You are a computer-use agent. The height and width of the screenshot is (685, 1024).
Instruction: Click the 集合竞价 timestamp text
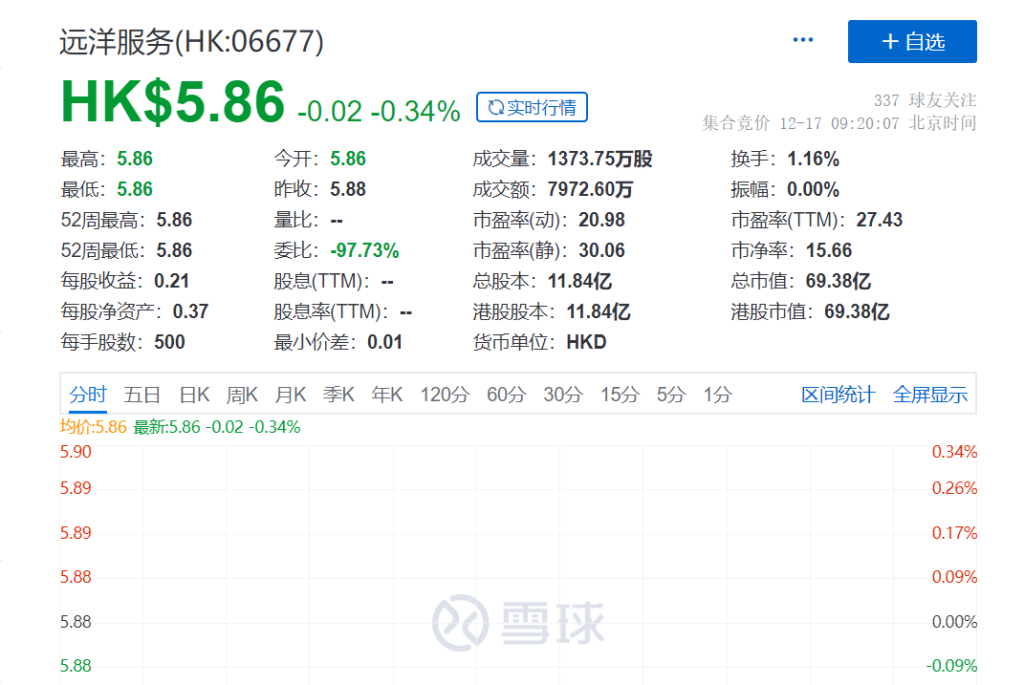(839, 123)
